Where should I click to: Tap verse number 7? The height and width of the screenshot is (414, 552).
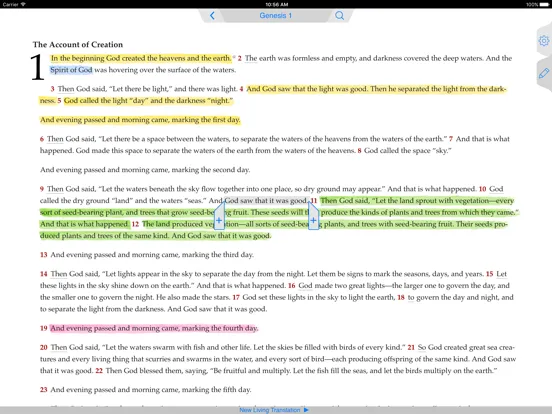pos(451,139)
